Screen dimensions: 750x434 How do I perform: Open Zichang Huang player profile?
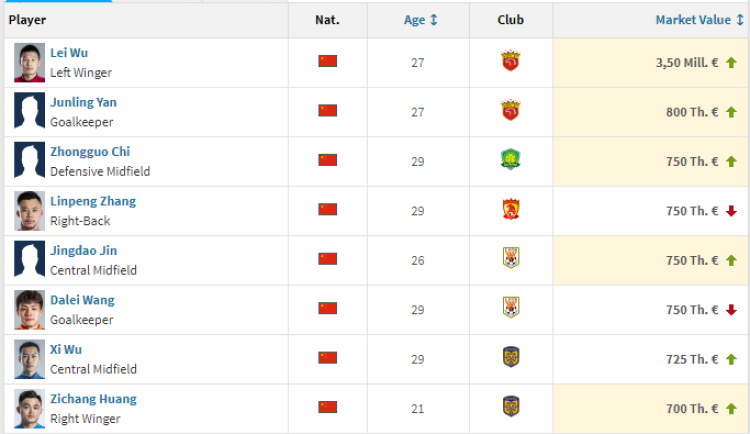(93, 399)
